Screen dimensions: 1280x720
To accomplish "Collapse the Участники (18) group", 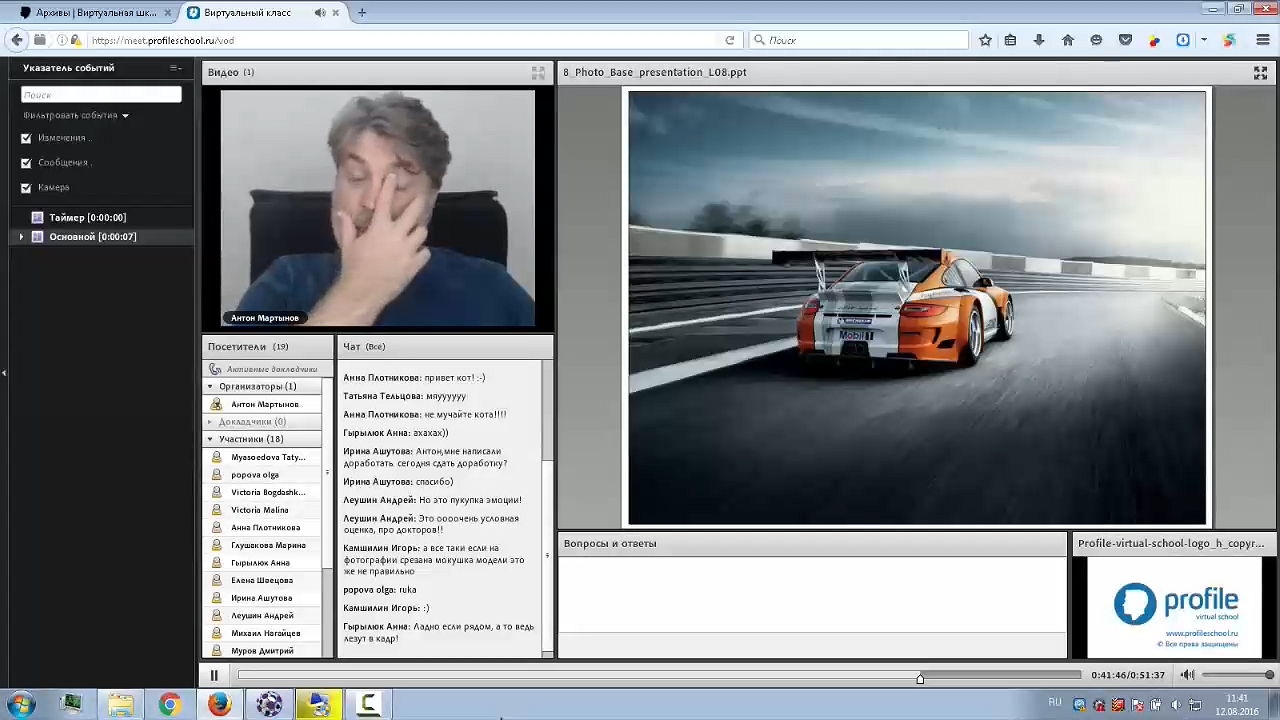I will (210, 439).
